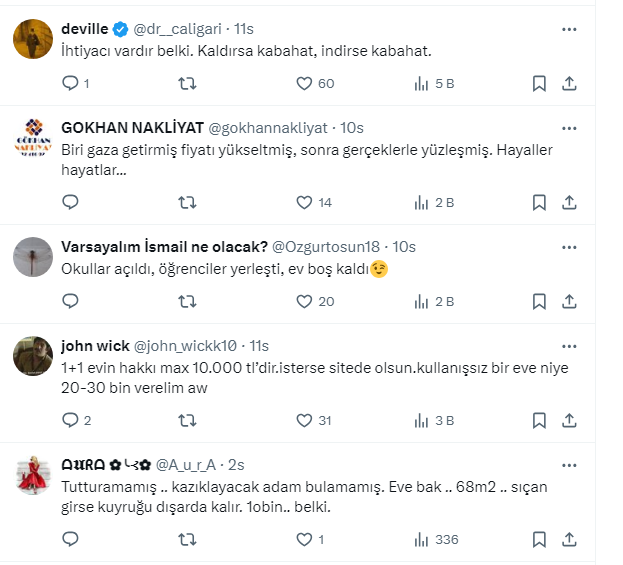This screenshot has width=623, height=565.
Task: Reply to deville's tweet
Action: [70, 84]
